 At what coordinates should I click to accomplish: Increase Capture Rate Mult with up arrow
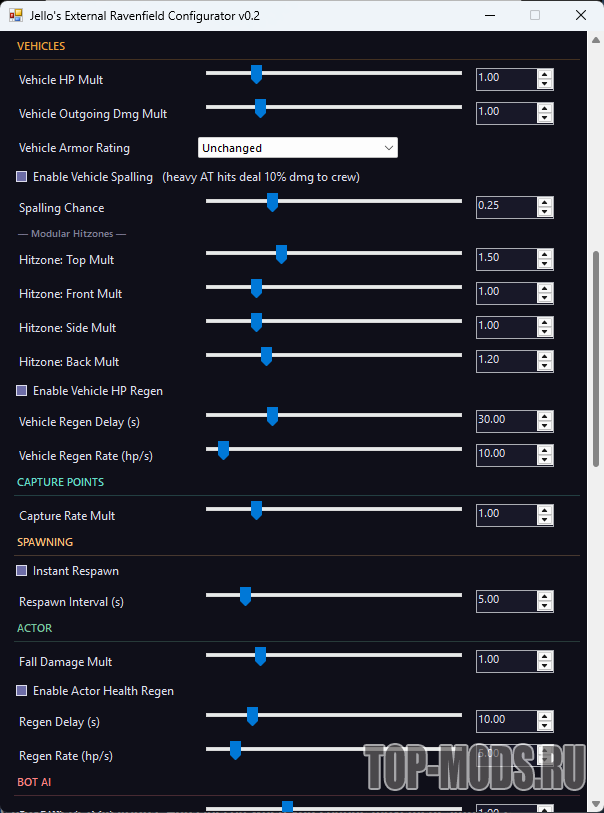[544, 510]
